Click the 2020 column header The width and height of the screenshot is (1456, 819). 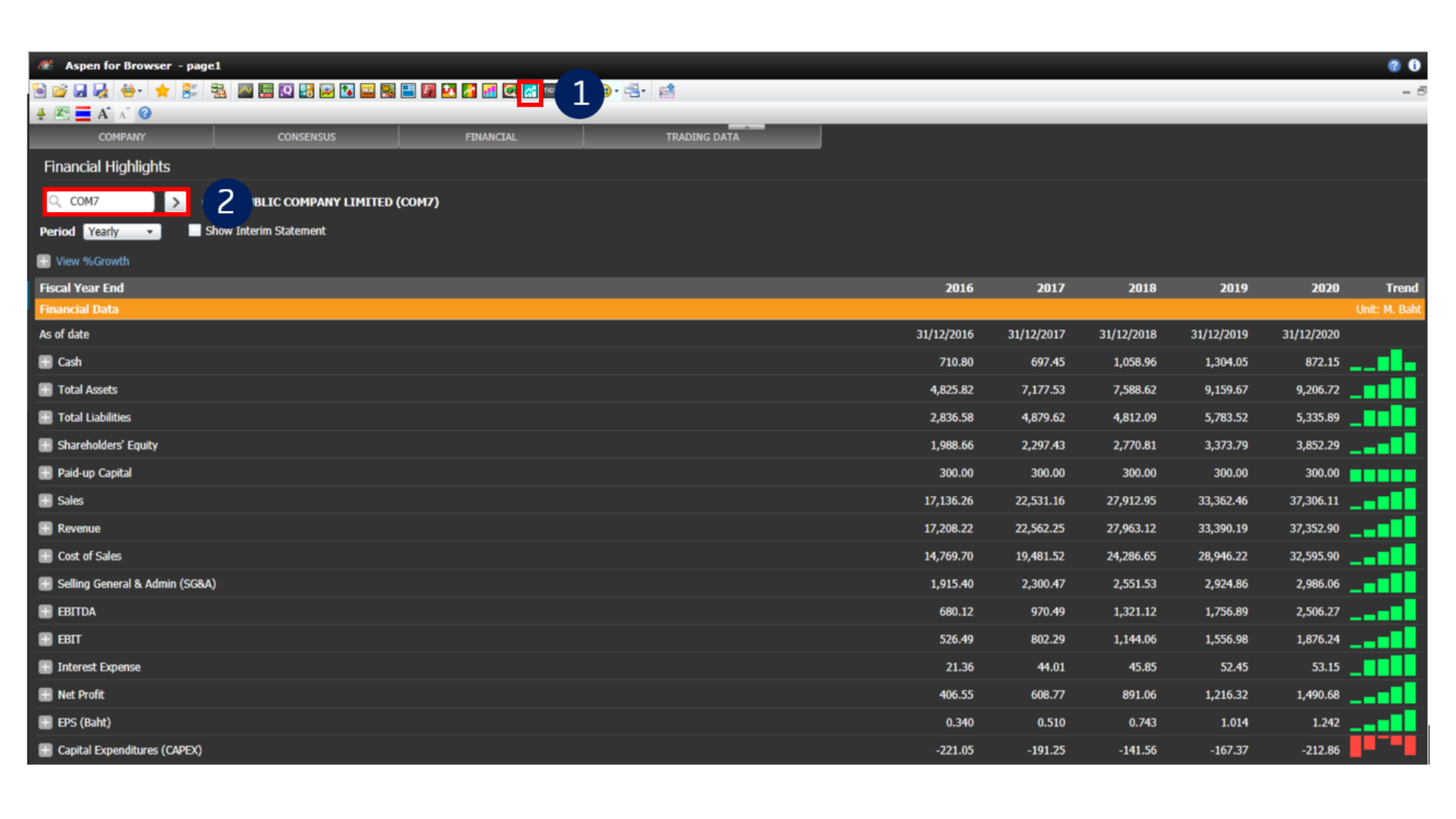(x=1325, y=288)
